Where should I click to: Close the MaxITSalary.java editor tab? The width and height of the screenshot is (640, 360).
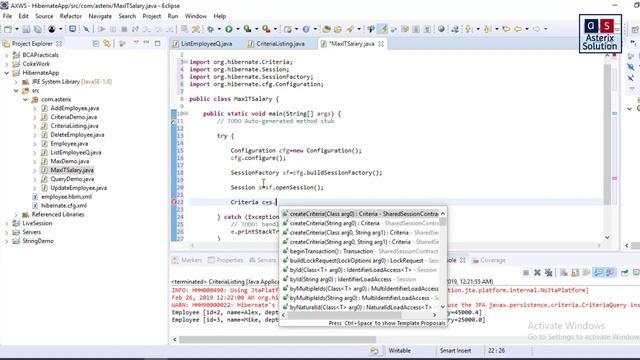tap(381, 44)
